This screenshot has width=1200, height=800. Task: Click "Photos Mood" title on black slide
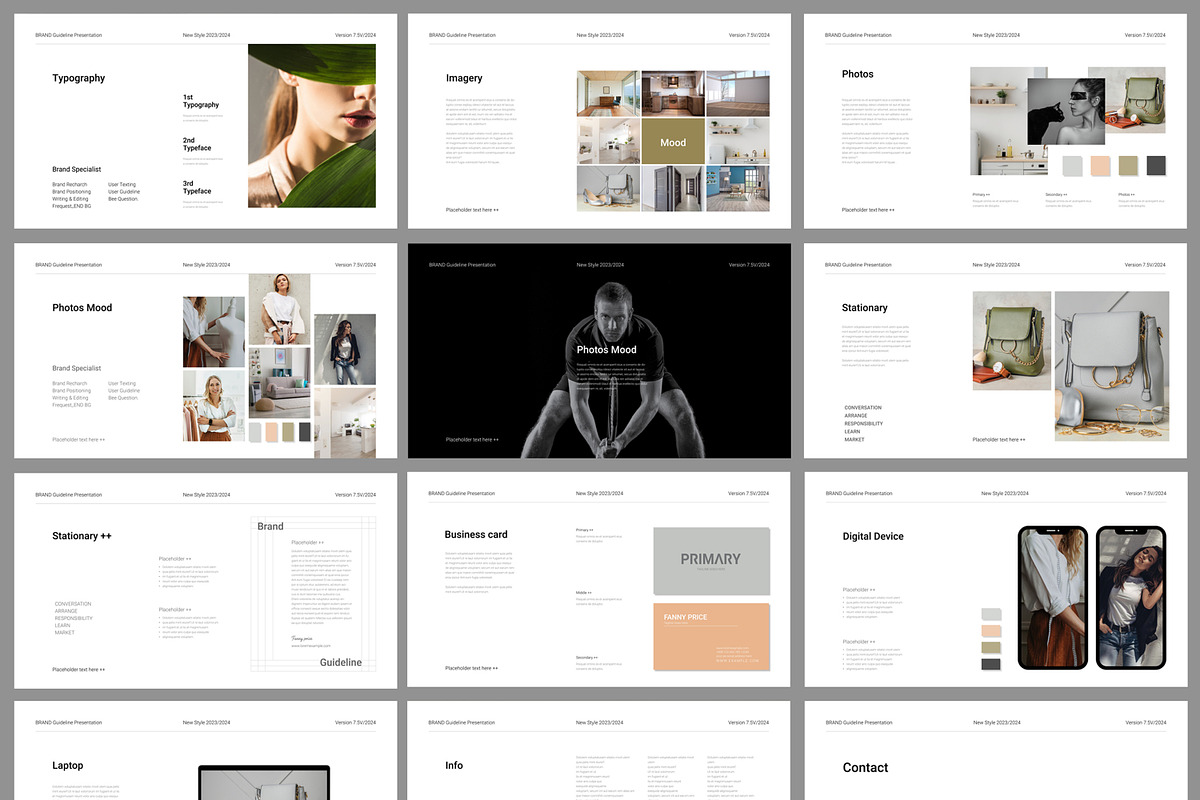(x=606, y=350)
